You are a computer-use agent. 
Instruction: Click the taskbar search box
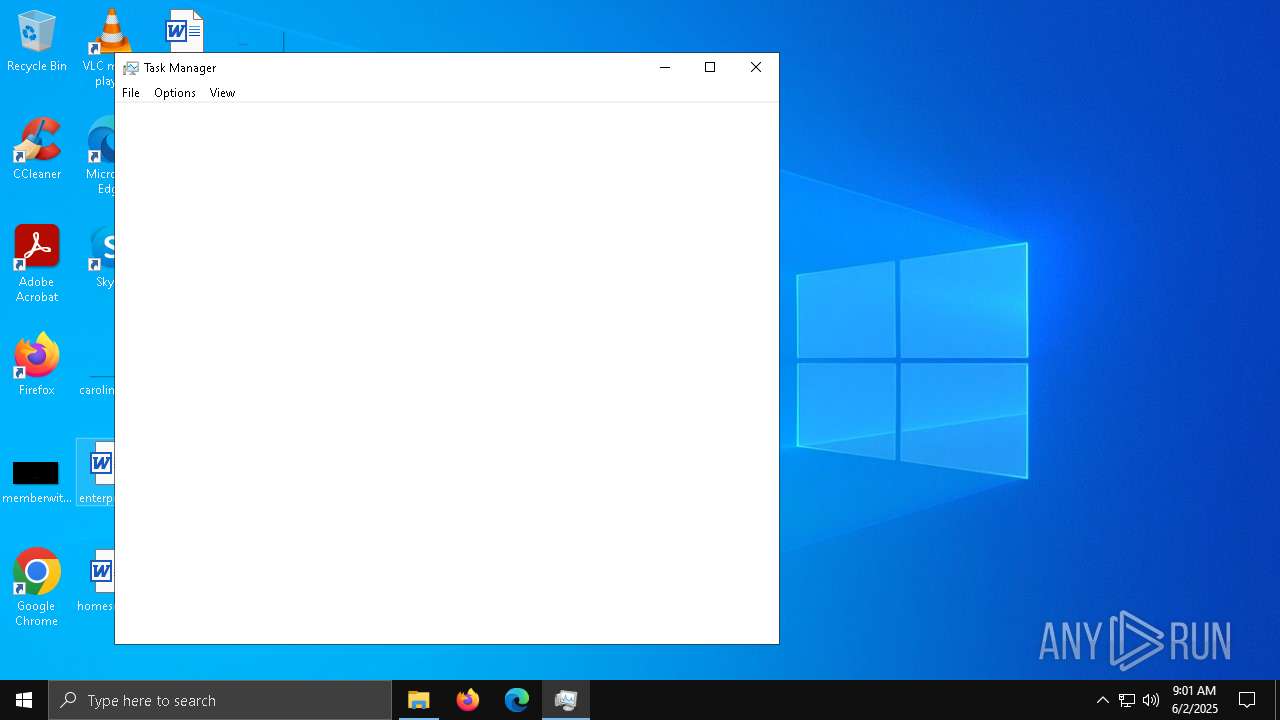click(220, 700)
